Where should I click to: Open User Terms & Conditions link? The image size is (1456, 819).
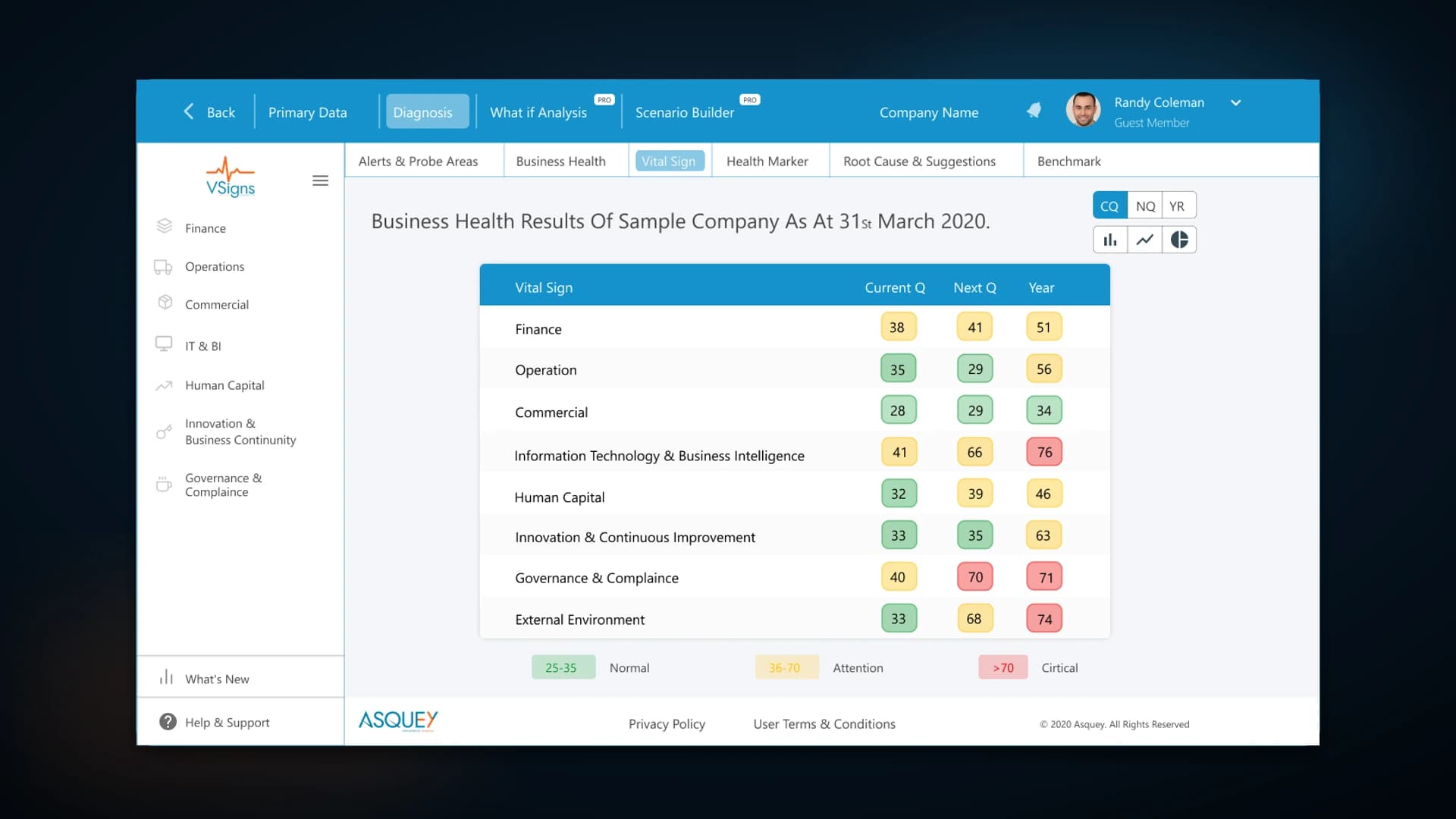click(824, 724)
